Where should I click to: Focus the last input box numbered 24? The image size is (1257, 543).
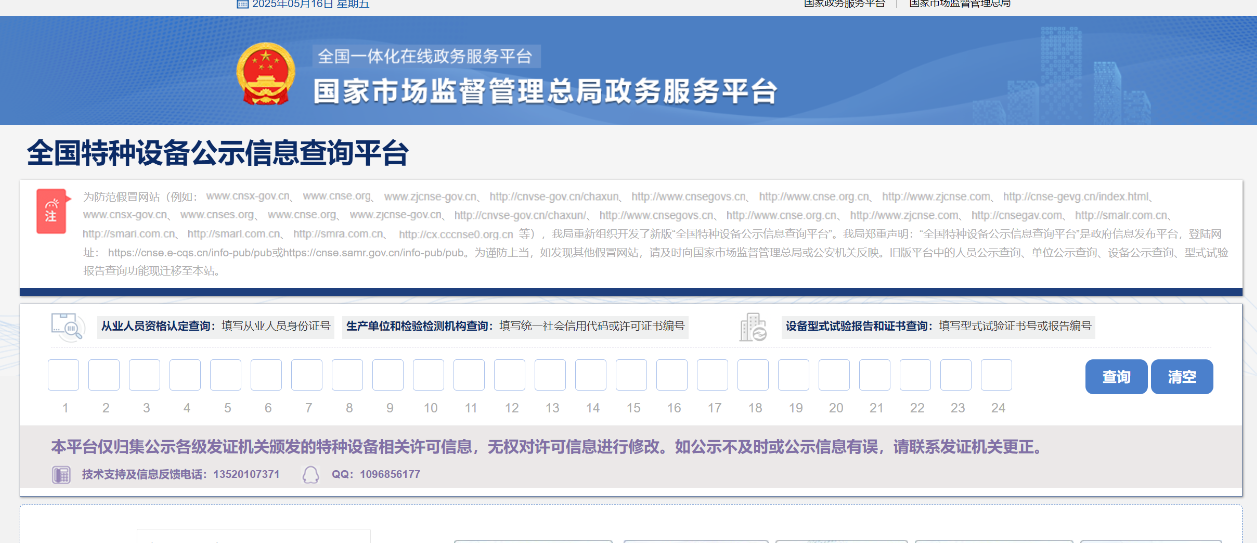[996, 375]
